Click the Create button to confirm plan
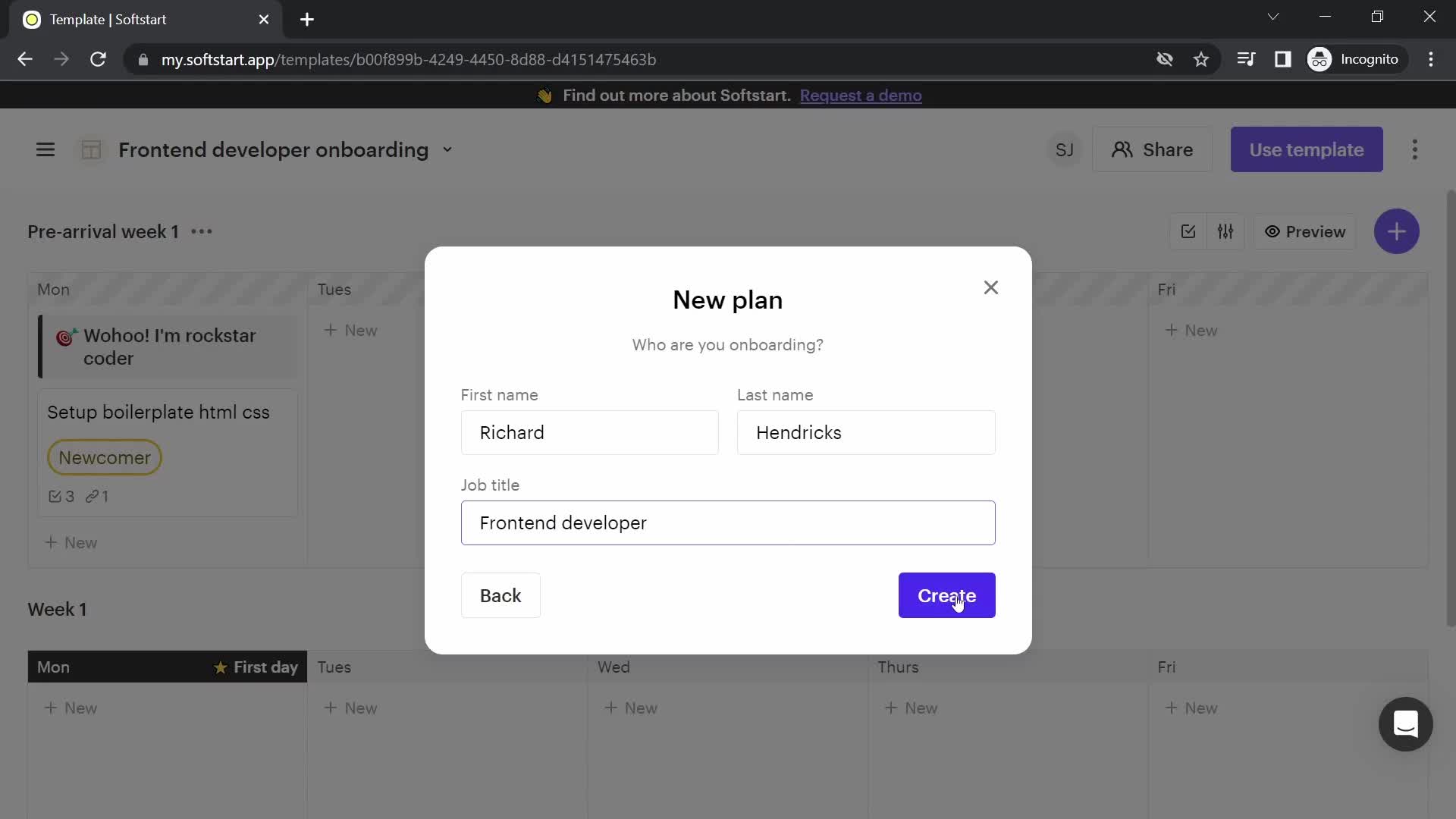The image size is (1456, 819). tap(947, 595)
